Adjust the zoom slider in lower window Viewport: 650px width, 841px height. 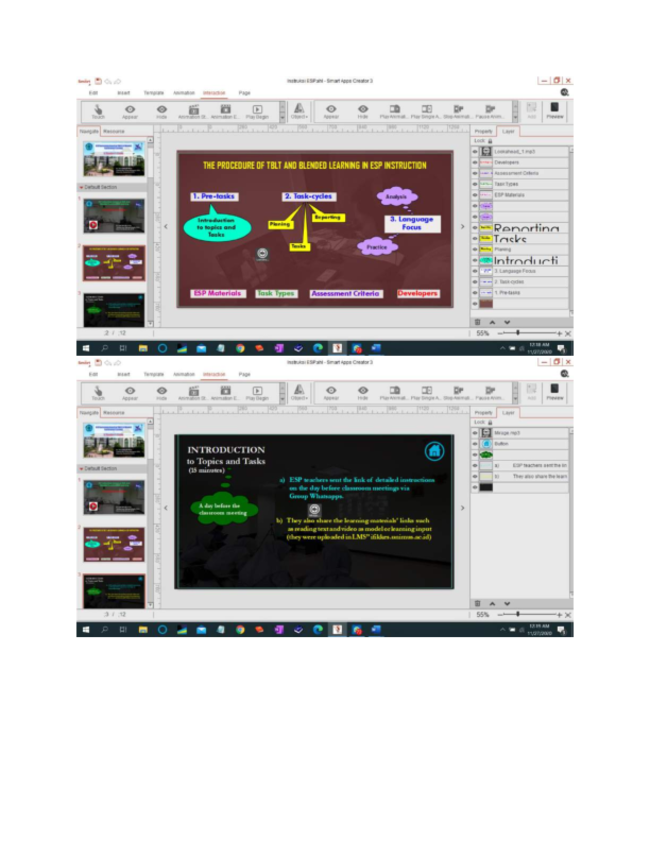tap(518, 615)
